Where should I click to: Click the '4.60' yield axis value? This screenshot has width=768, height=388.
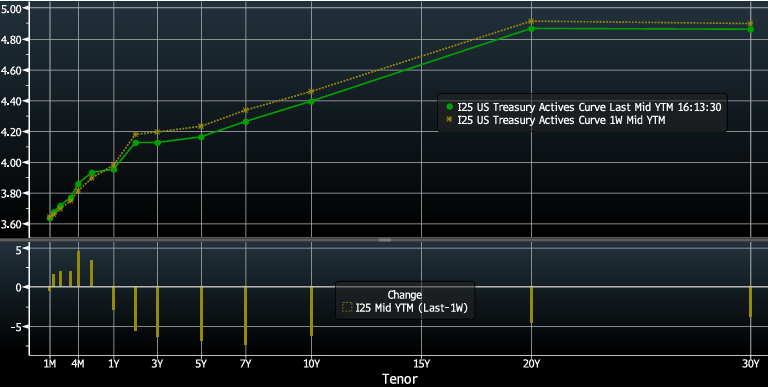[x=10, y=71]
